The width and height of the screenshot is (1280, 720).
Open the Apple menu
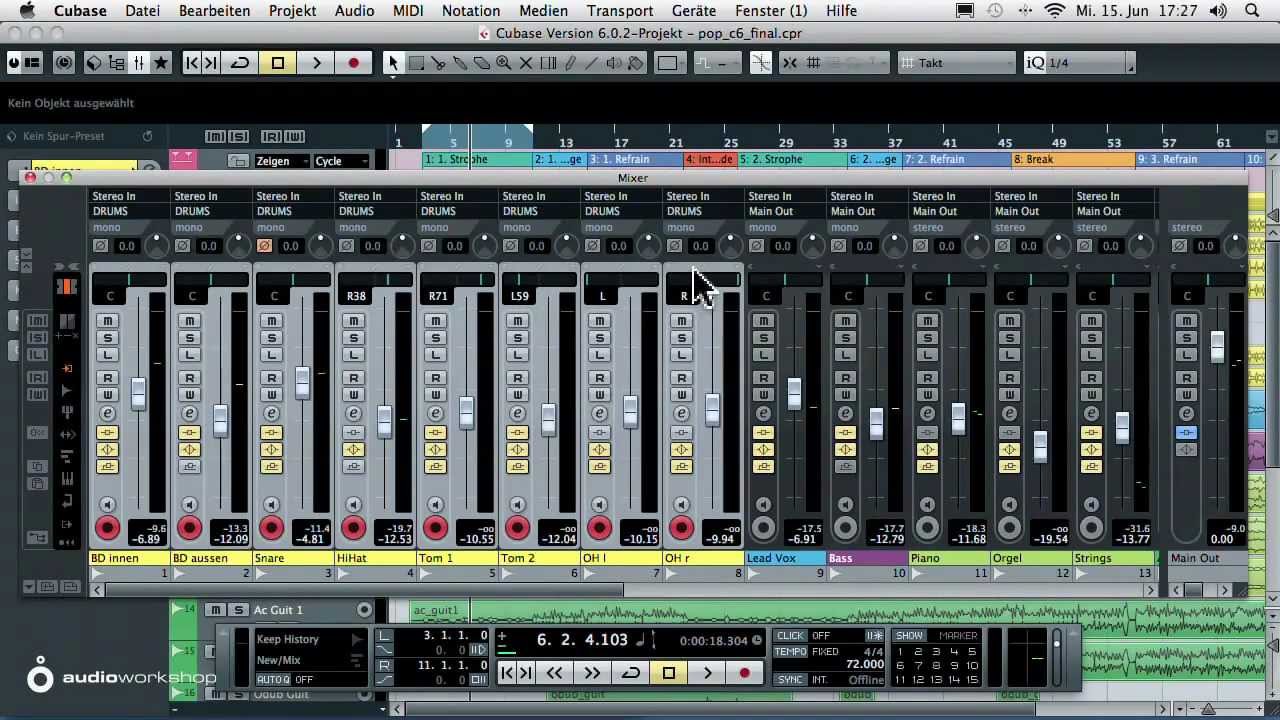(x=27, y=11)
